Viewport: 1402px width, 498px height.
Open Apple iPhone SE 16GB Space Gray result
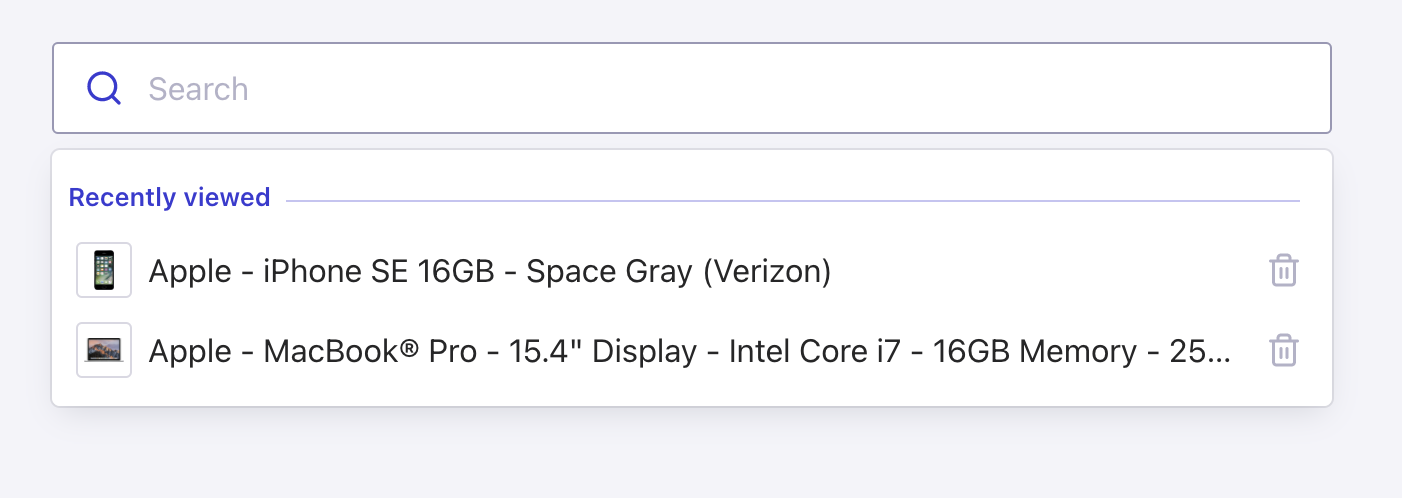point(489,271)
